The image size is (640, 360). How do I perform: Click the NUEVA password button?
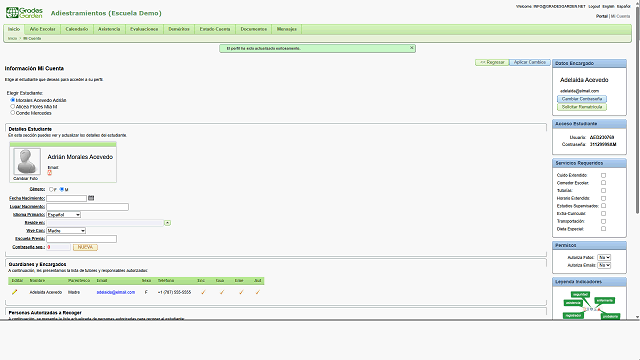[x=85, y=247]
